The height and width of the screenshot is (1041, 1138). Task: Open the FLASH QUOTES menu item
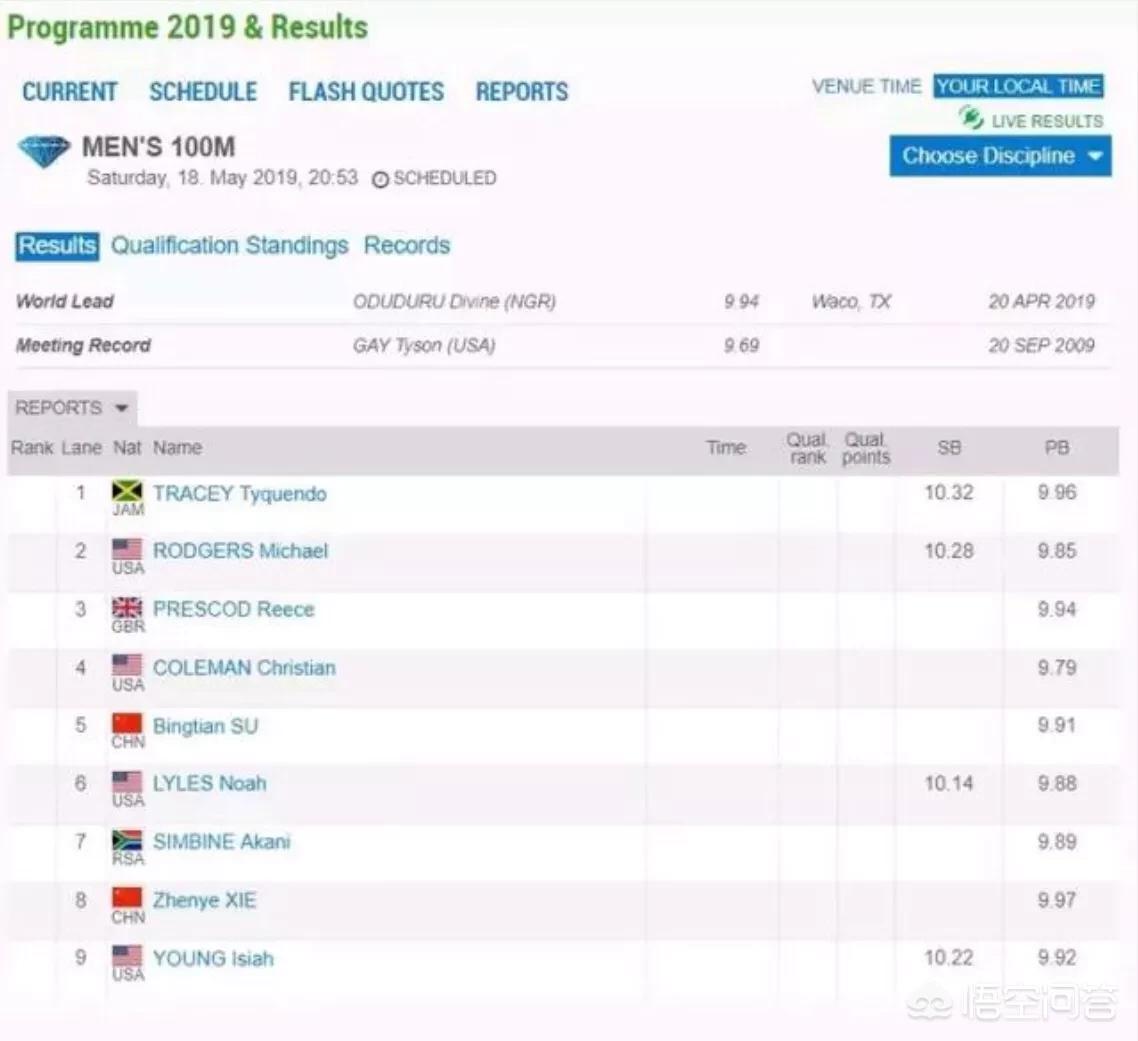click(x=367, y=91)
